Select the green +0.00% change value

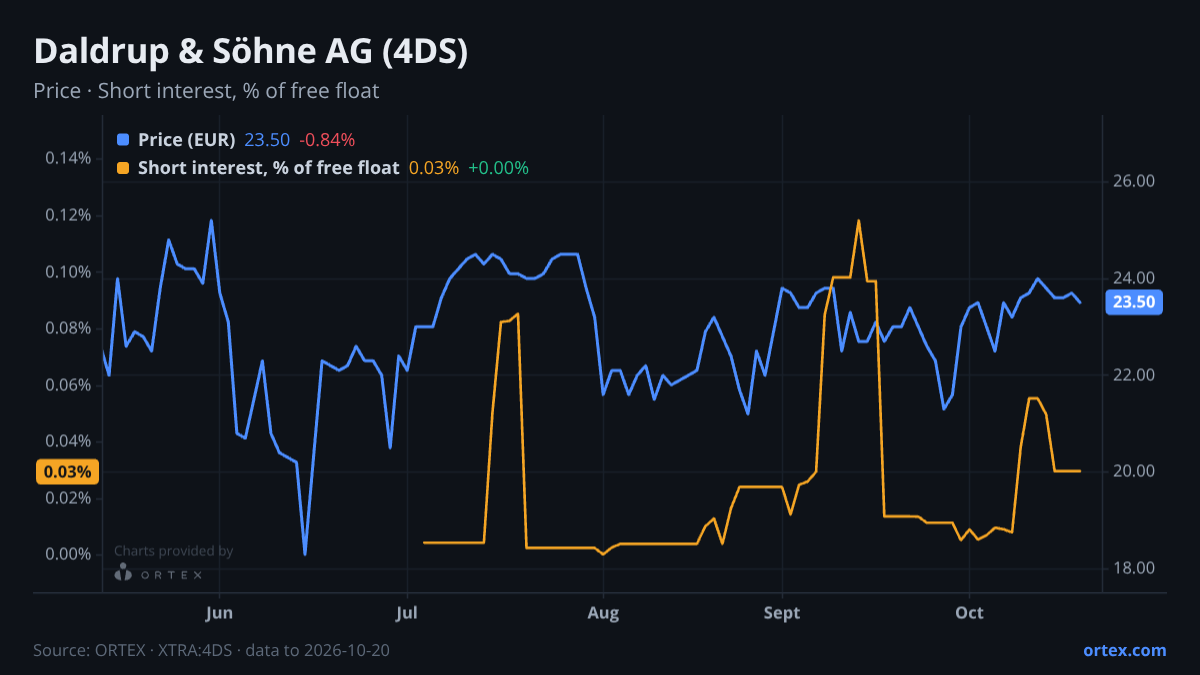(498, 168)
